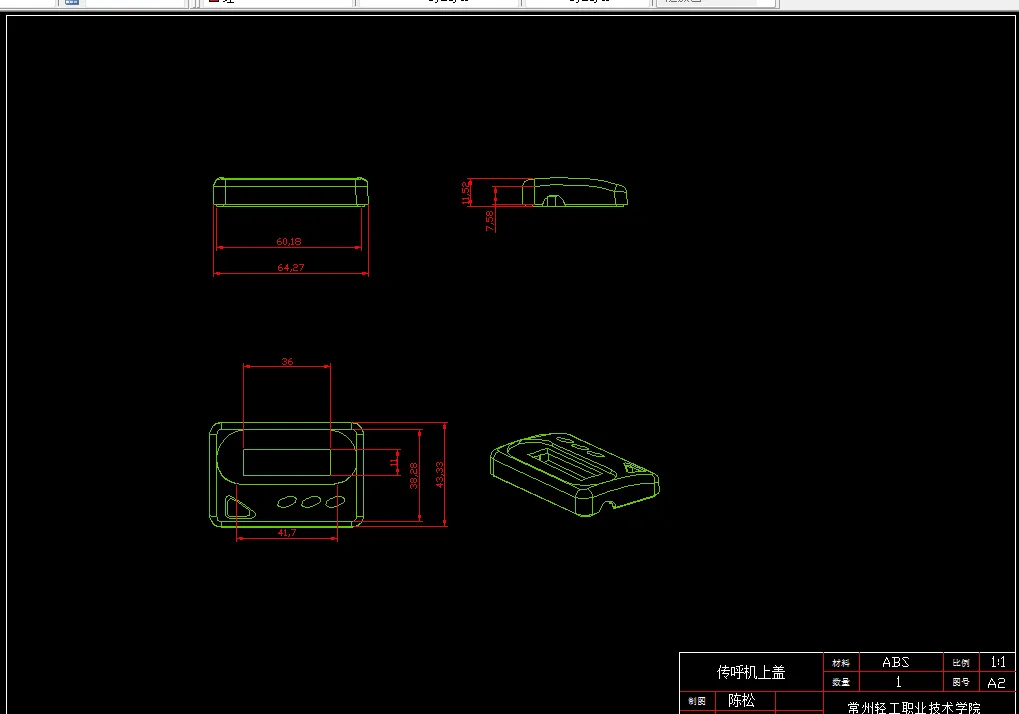Select the ABS material value

tap(896, 662)
